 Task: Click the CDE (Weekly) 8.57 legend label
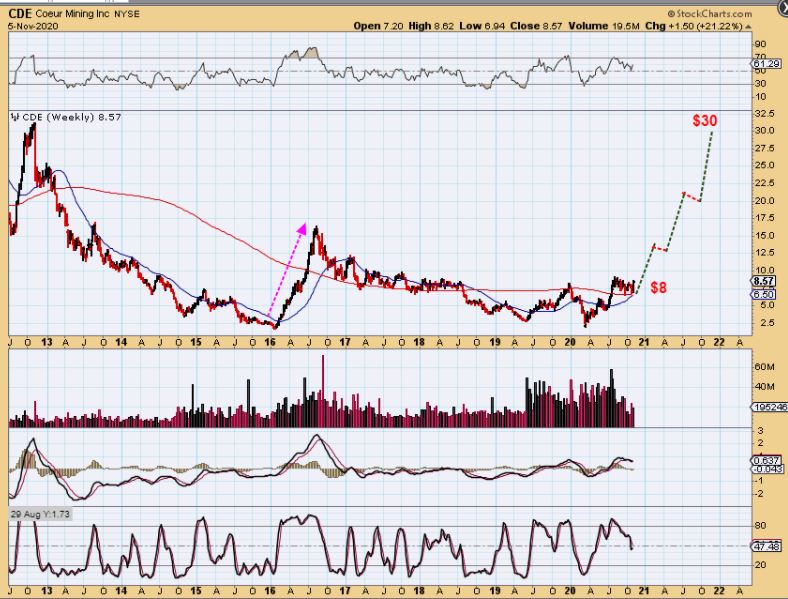(x=72, y=117)
